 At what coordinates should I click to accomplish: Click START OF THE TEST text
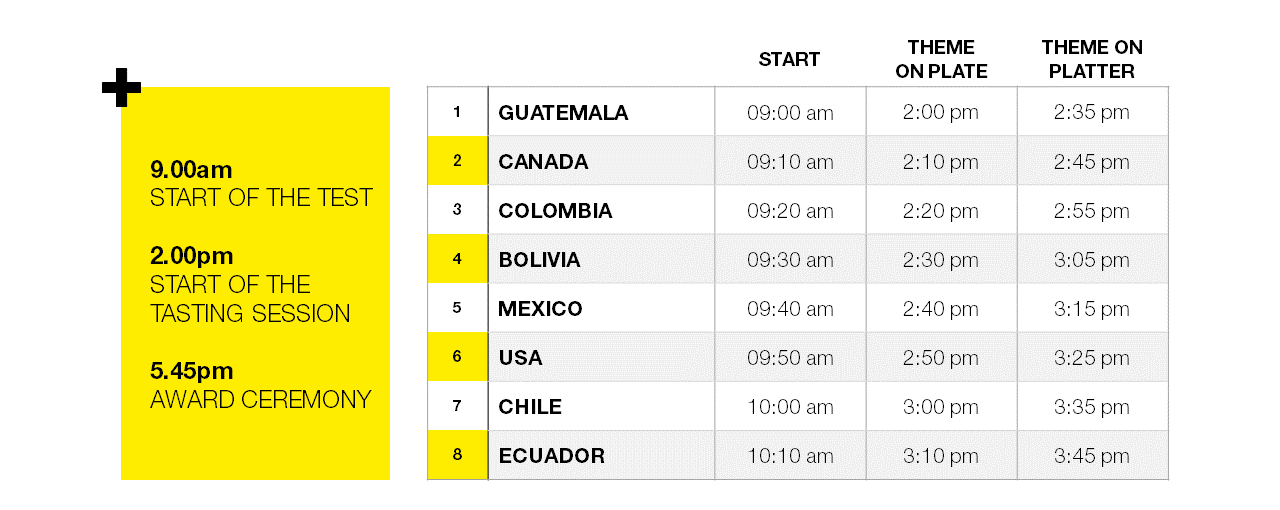pos(261,197)
